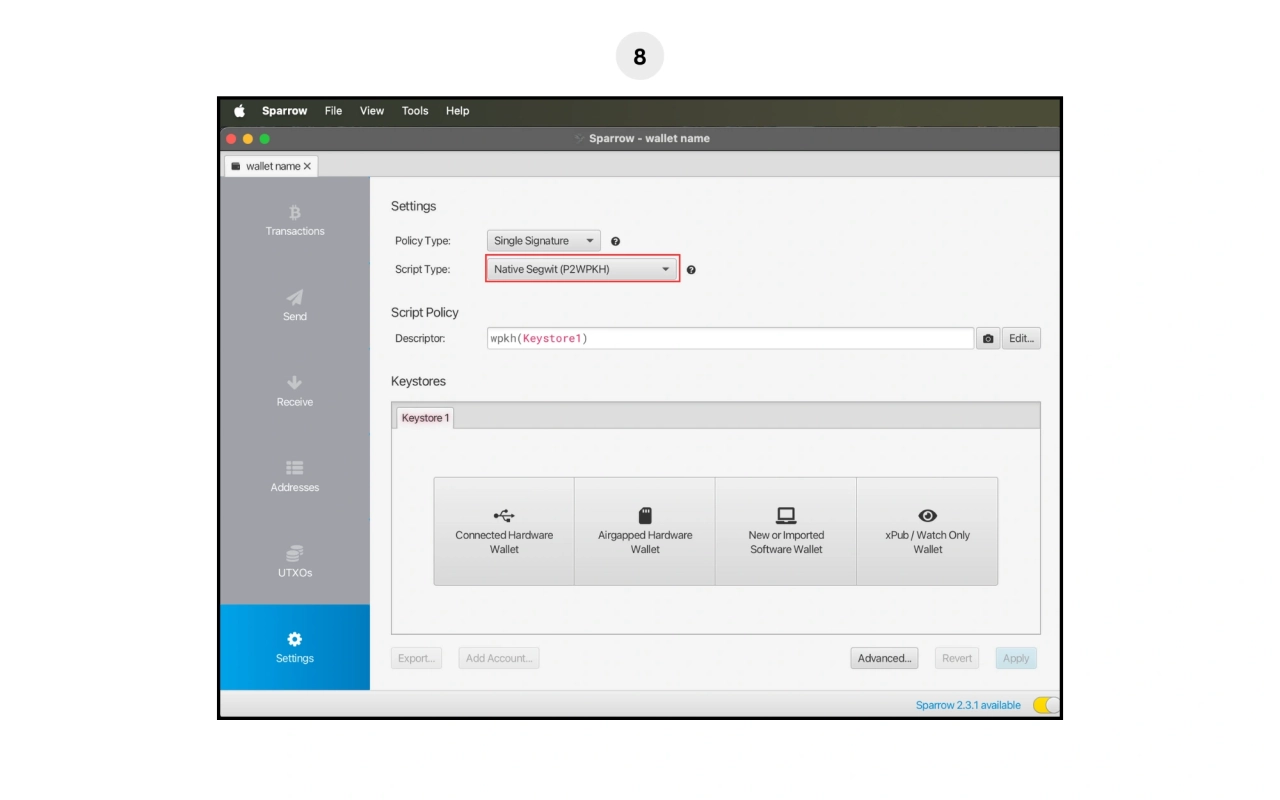This screenshot has width=1280, height=800.
Task: Click the Script Type help icon
Action: pos(691,270)
